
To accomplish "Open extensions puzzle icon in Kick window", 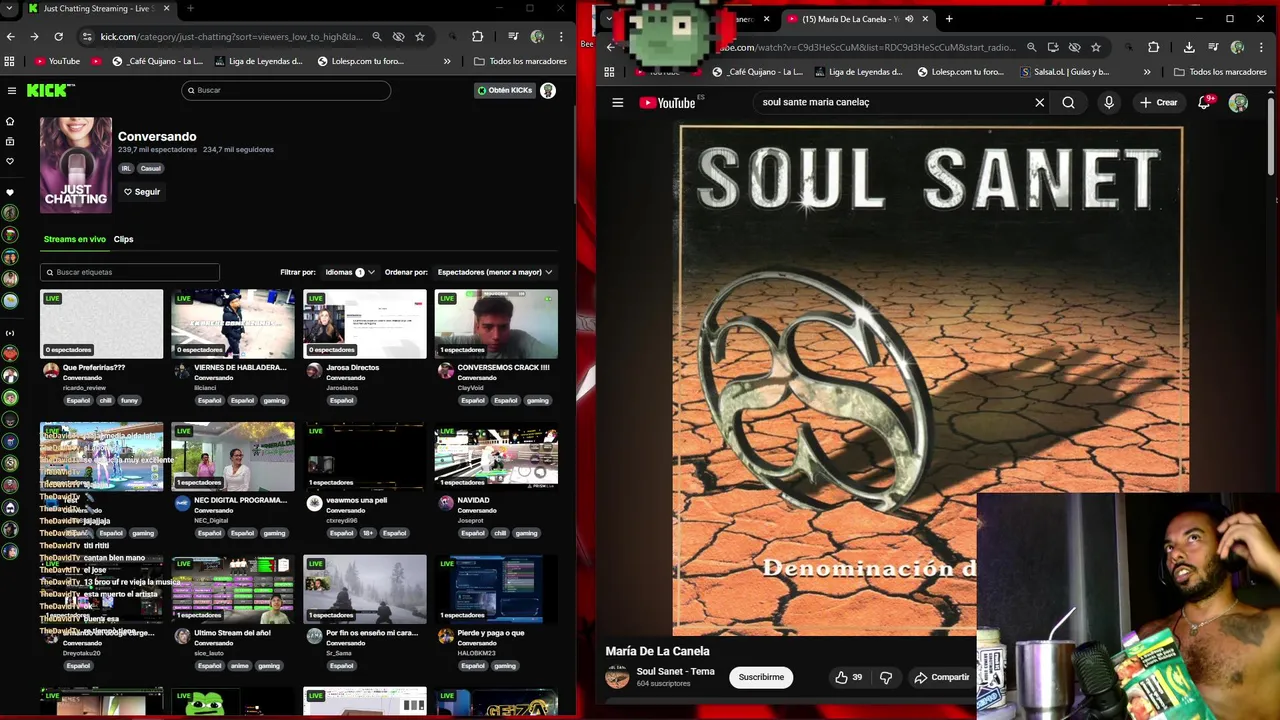I will click(x=478, y=37).
